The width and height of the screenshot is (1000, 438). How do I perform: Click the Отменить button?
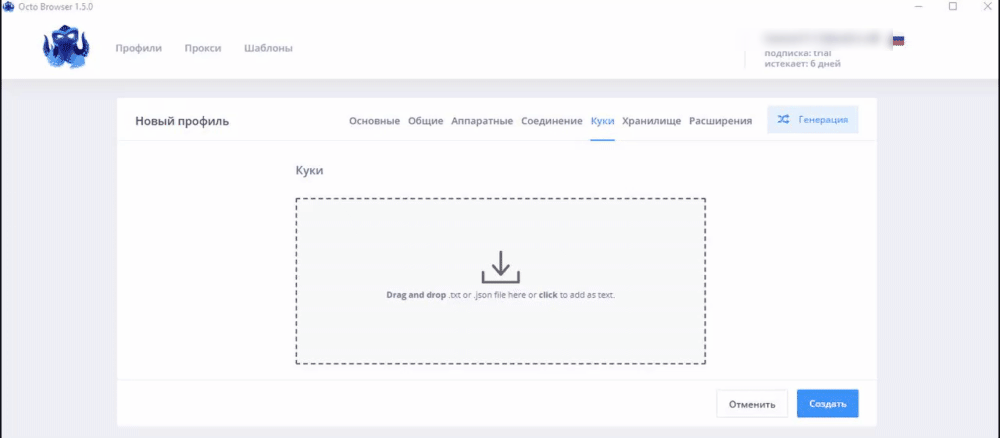752,404
